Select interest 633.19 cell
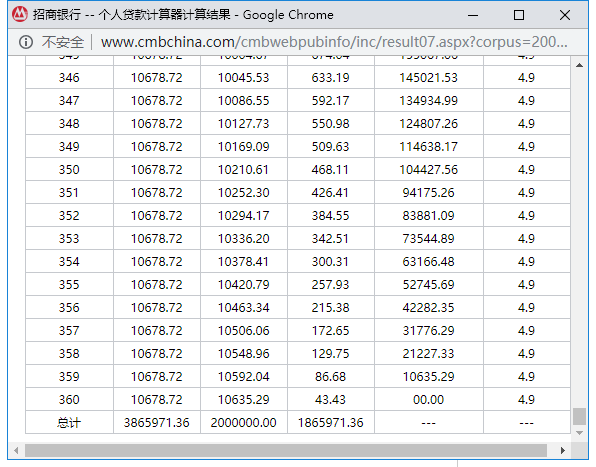The width and height of the screenshot is (596, 467). coord(330,78)
